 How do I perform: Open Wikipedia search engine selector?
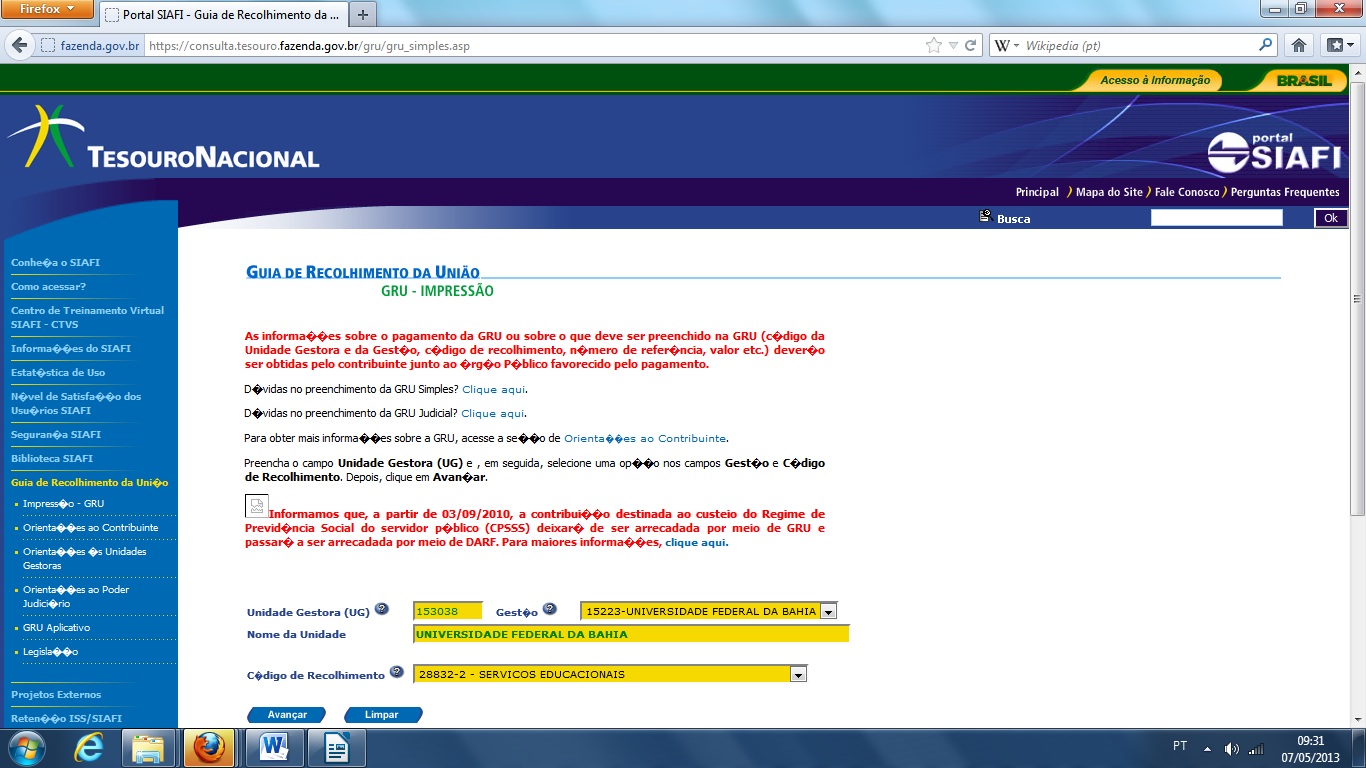(x=1006, y=46)
